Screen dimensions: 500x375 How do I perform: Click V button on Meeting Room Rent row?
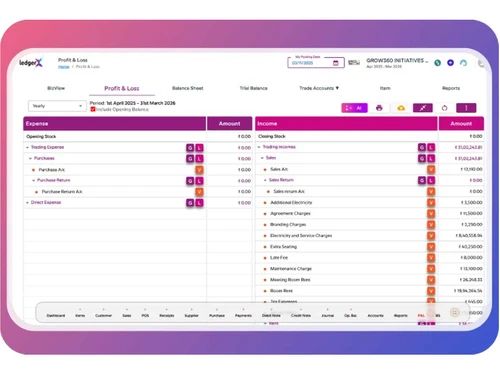431,280
